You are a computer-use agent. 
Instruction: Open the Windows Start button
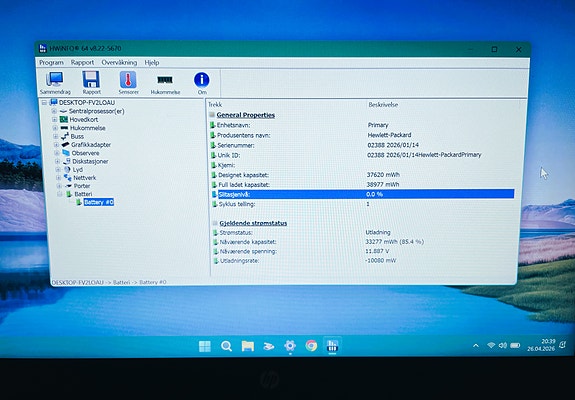tap(205, 346)
